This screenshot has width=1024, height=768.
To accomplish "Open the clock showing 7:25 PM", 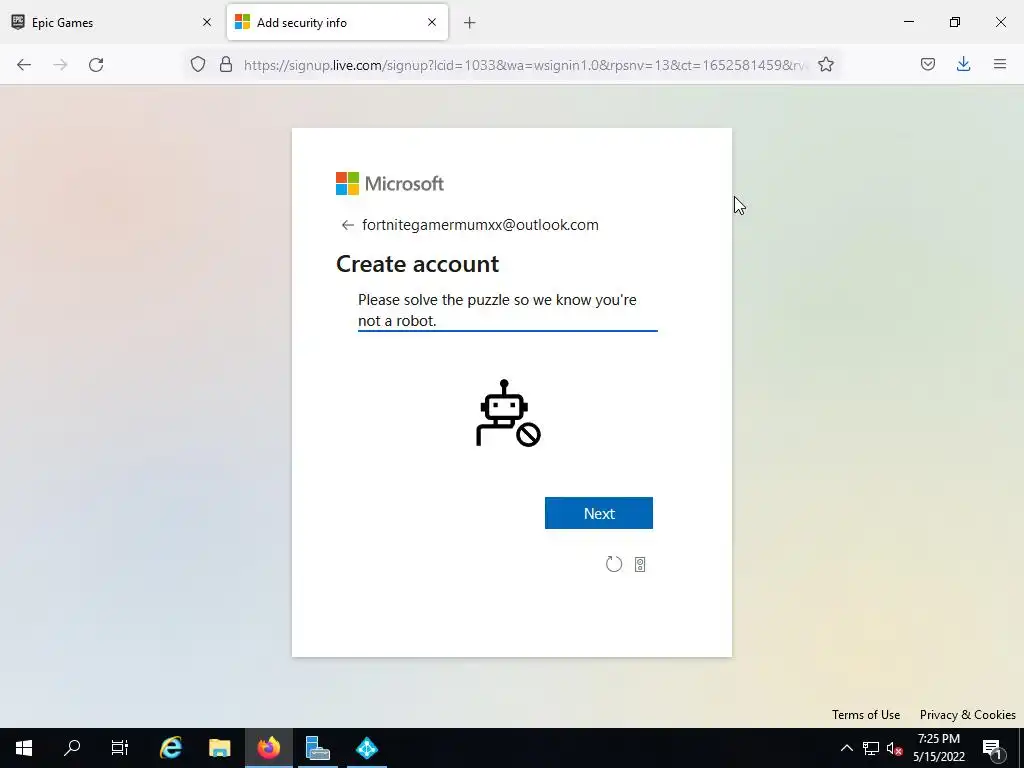I will 939,748.
